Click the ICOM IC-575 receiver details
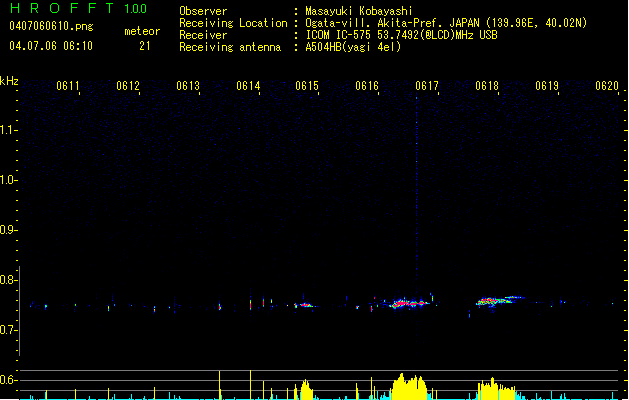This screenshot has height=400, width=629. pyautogui.click(x=402, y=35)
